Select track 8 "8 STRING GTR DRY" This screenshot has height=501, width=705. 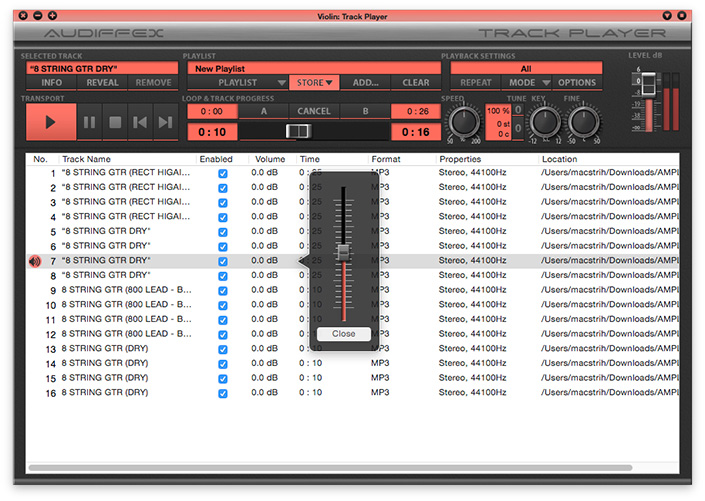click(352, 275)
